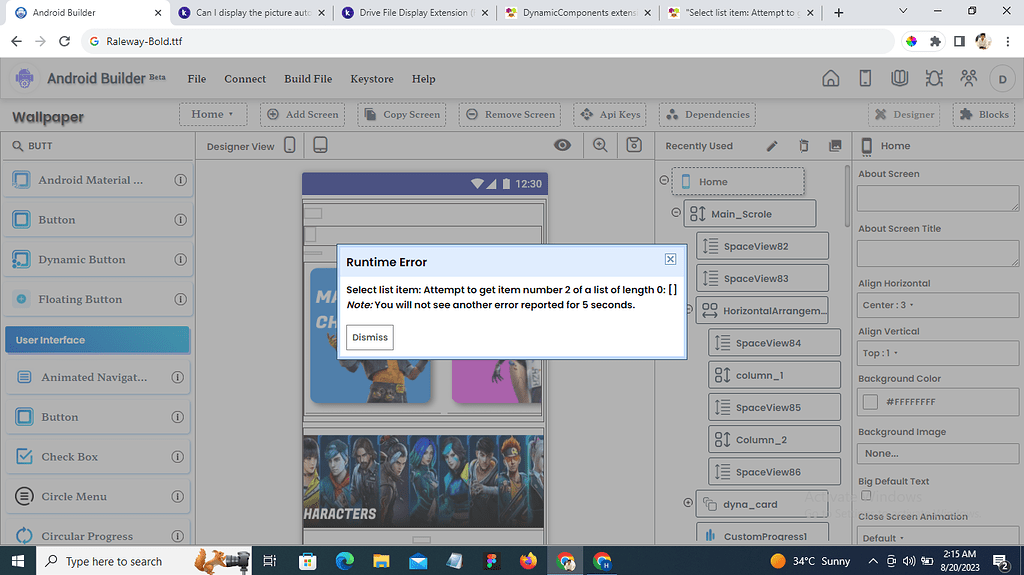Select the Dynamic Button palette item

pyautogui.click(x=98, y=259)
